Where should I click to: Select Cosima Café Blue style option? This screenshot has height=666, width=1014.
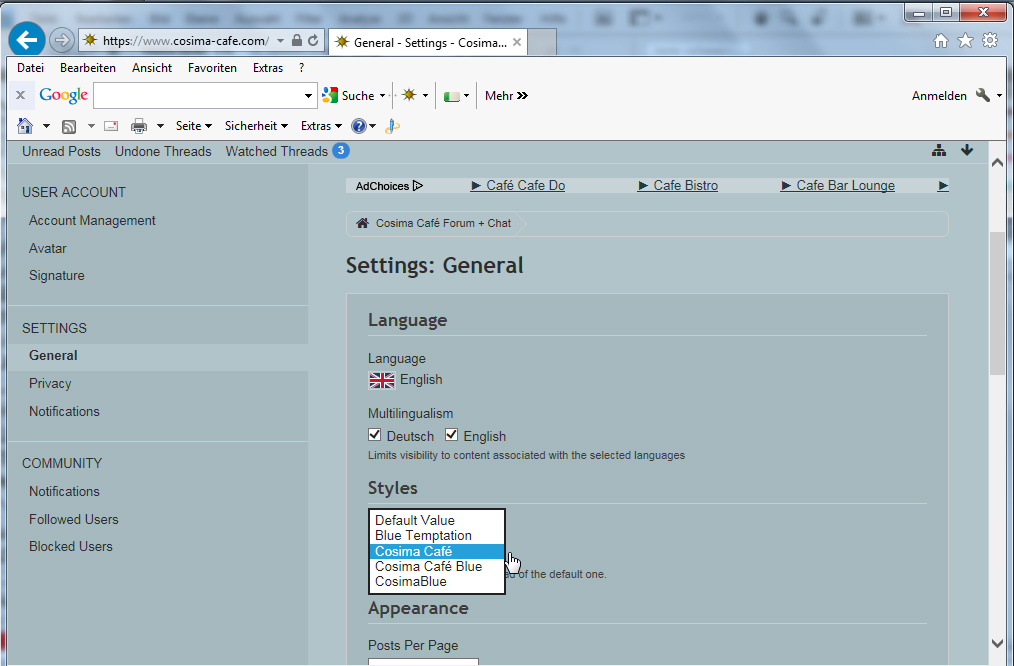pos(428,566)
